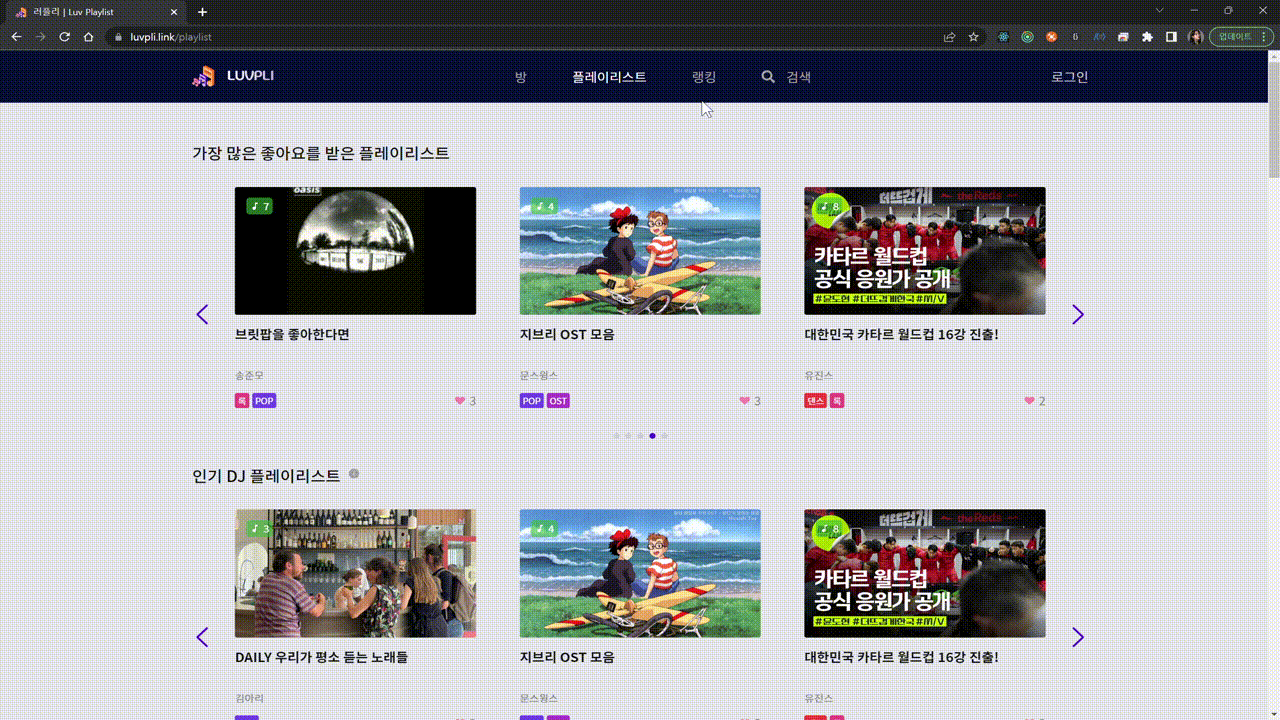The width and height of the screenshot is (1280, 720).
Task: Click the green circular extension icon
Action: (x=1027, y=37)
